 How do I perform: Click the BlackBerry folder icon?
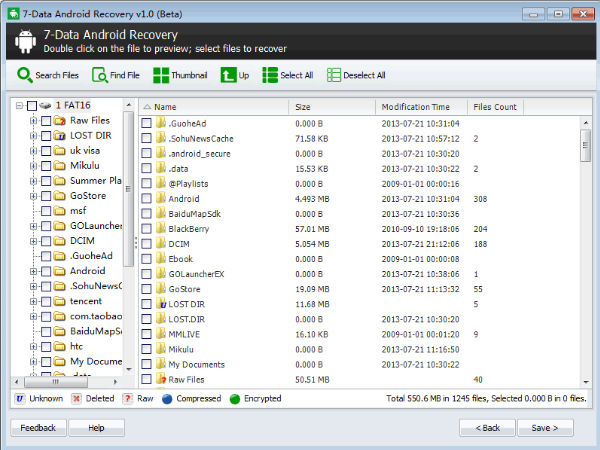click(161, 228)
